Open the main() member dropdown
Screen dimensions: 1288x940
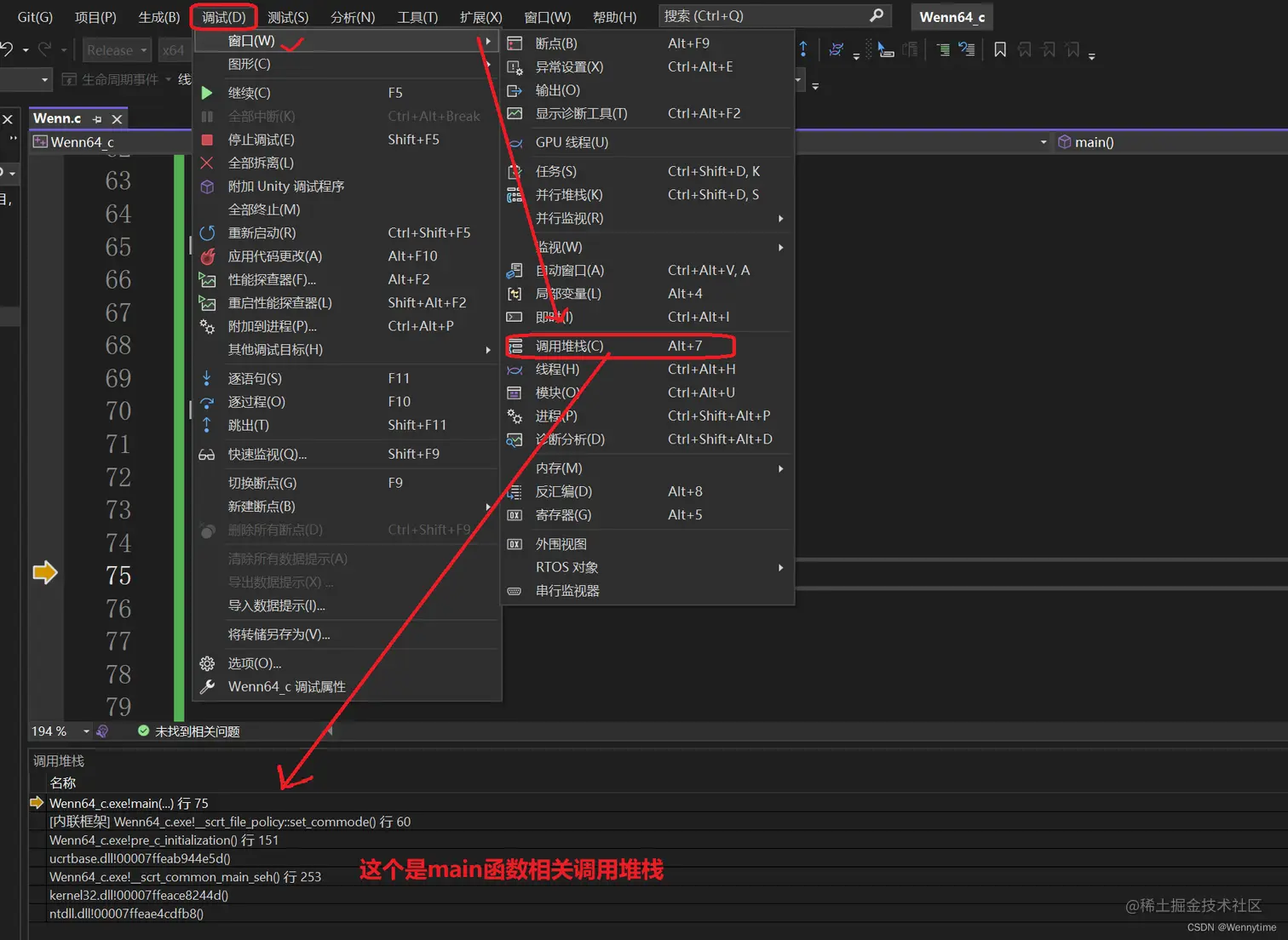1172,142
